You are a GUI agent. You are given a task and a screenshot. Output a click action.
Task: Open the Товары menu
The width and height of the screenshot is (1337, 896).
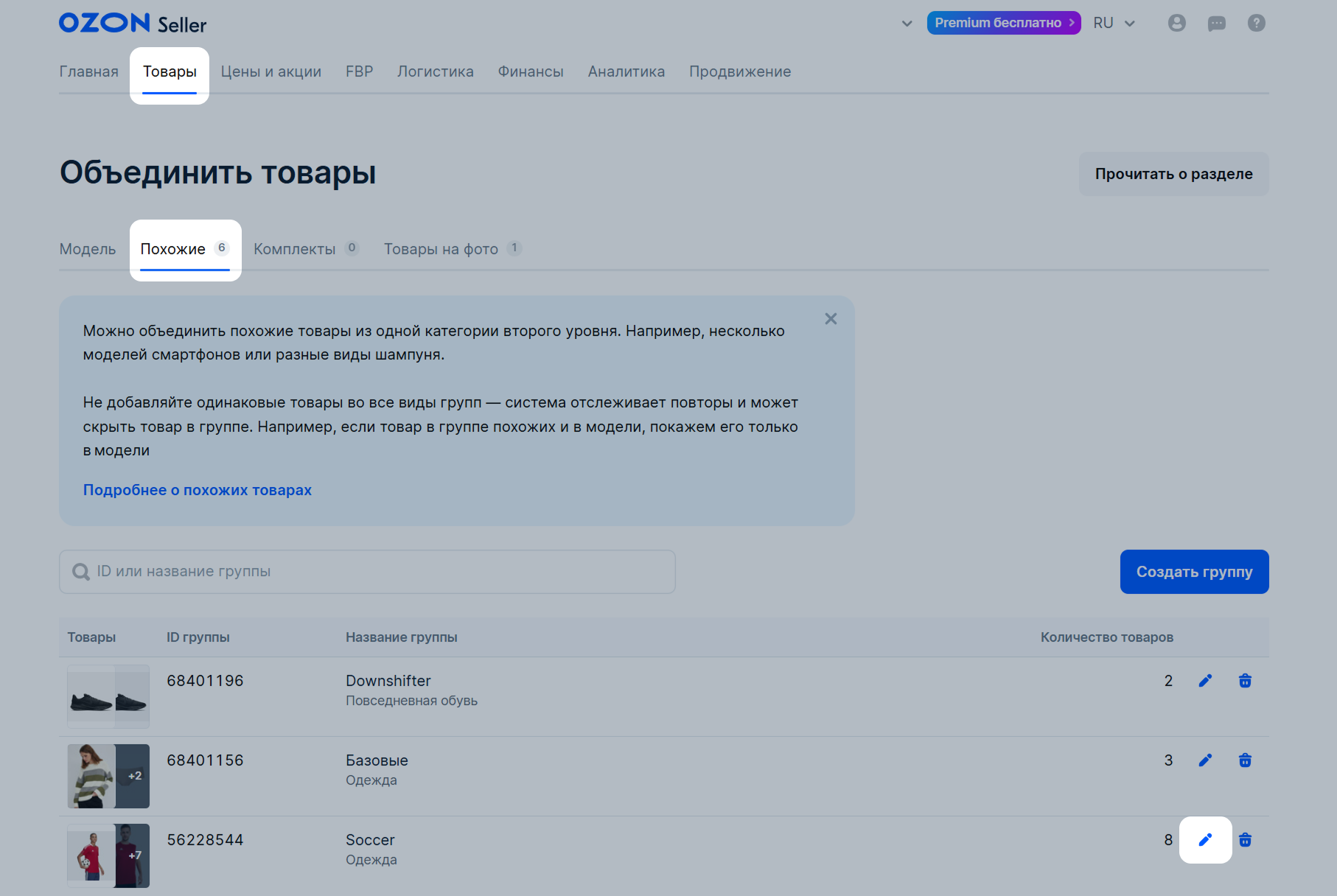coord(170,71)
